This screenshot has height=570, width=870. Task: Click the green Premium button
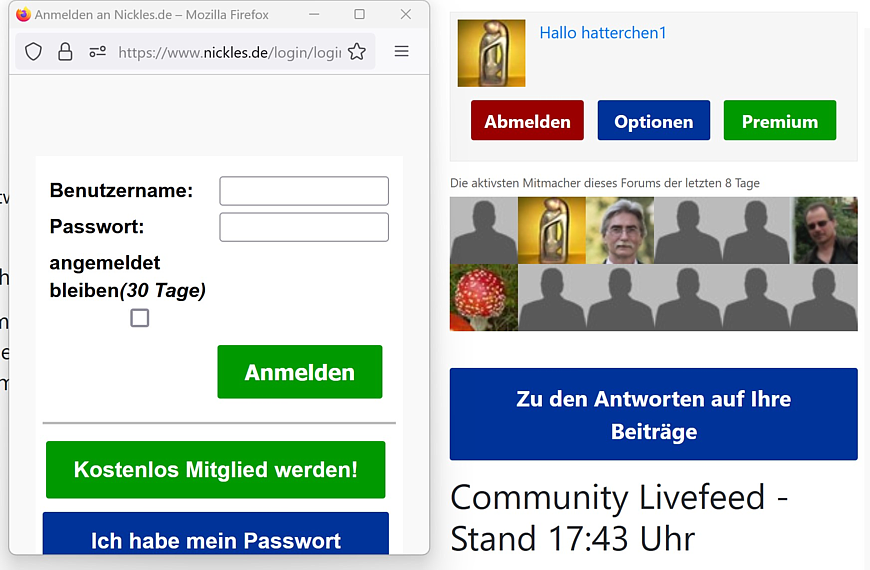[x=780, y=120]
